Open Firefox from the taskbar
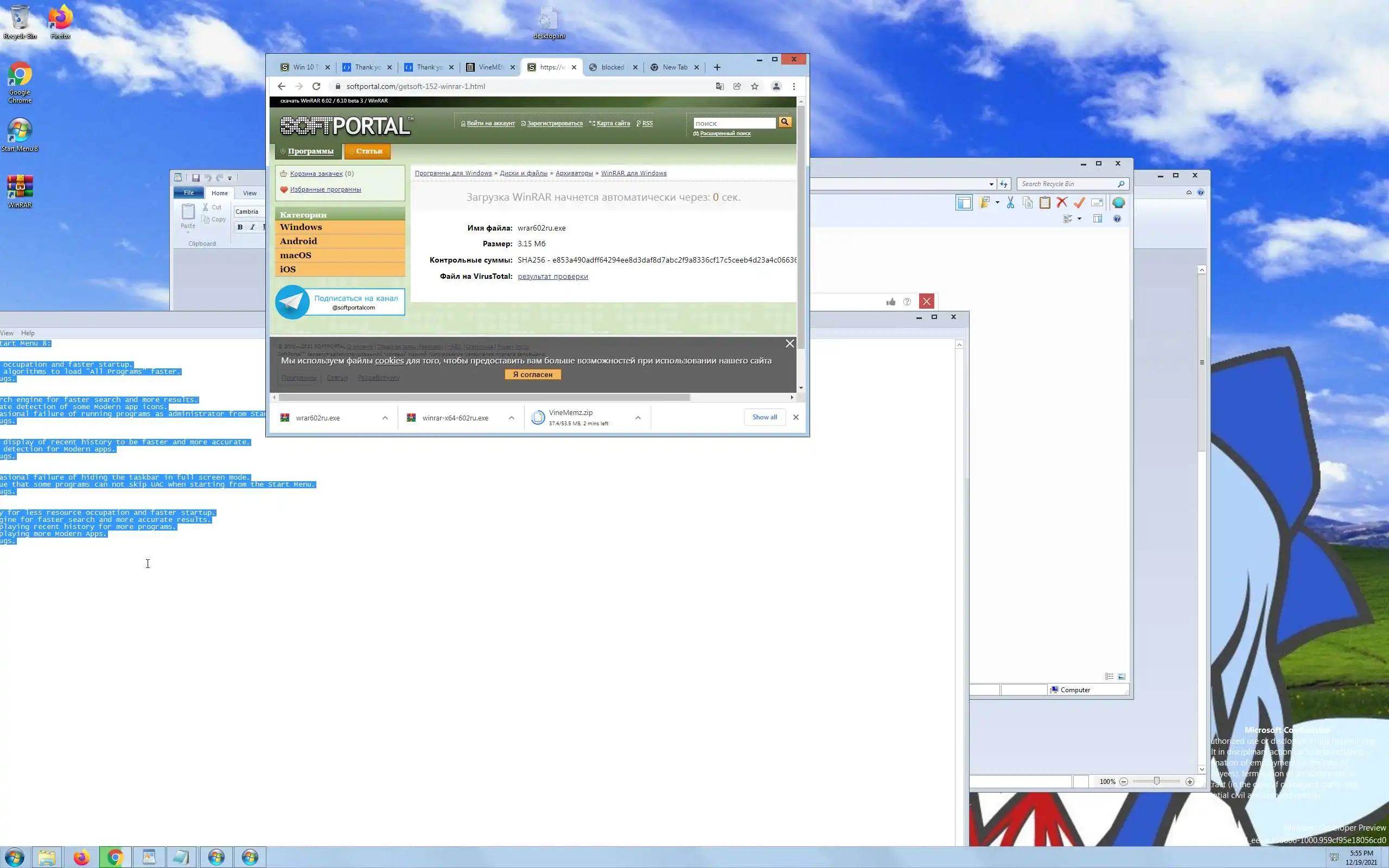 (x=81, y=857)
